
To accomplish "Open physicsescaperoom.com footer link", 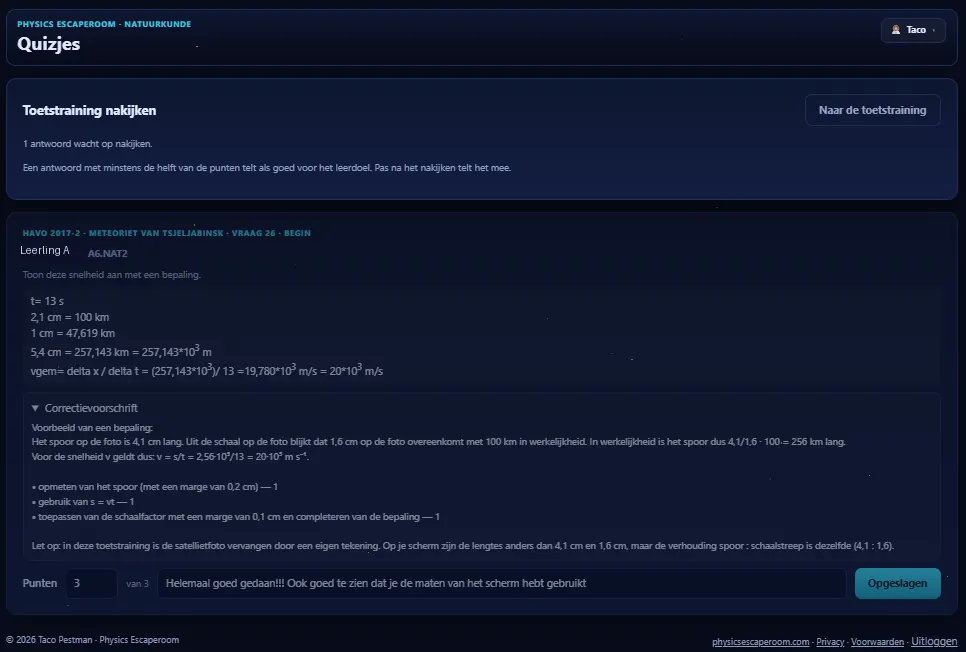I will (761, 642).
